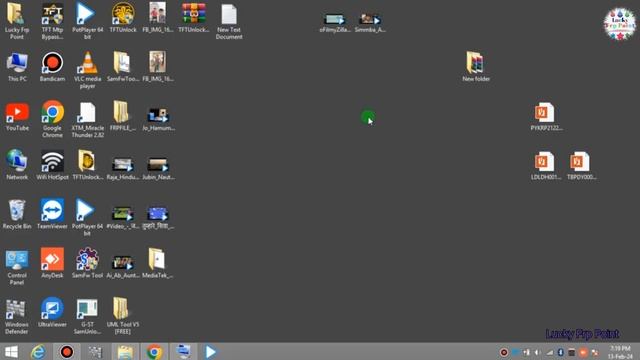This screenshot has height=360, width=640.
Task: Open the Recycle Bin
Action: [17, 214]
